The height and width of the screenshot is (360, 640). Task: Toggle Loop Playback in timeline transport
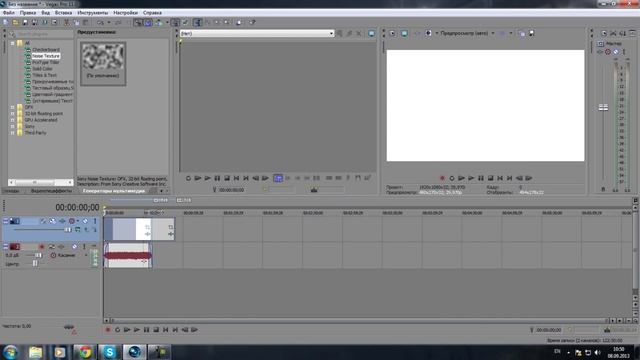point(118,330)
